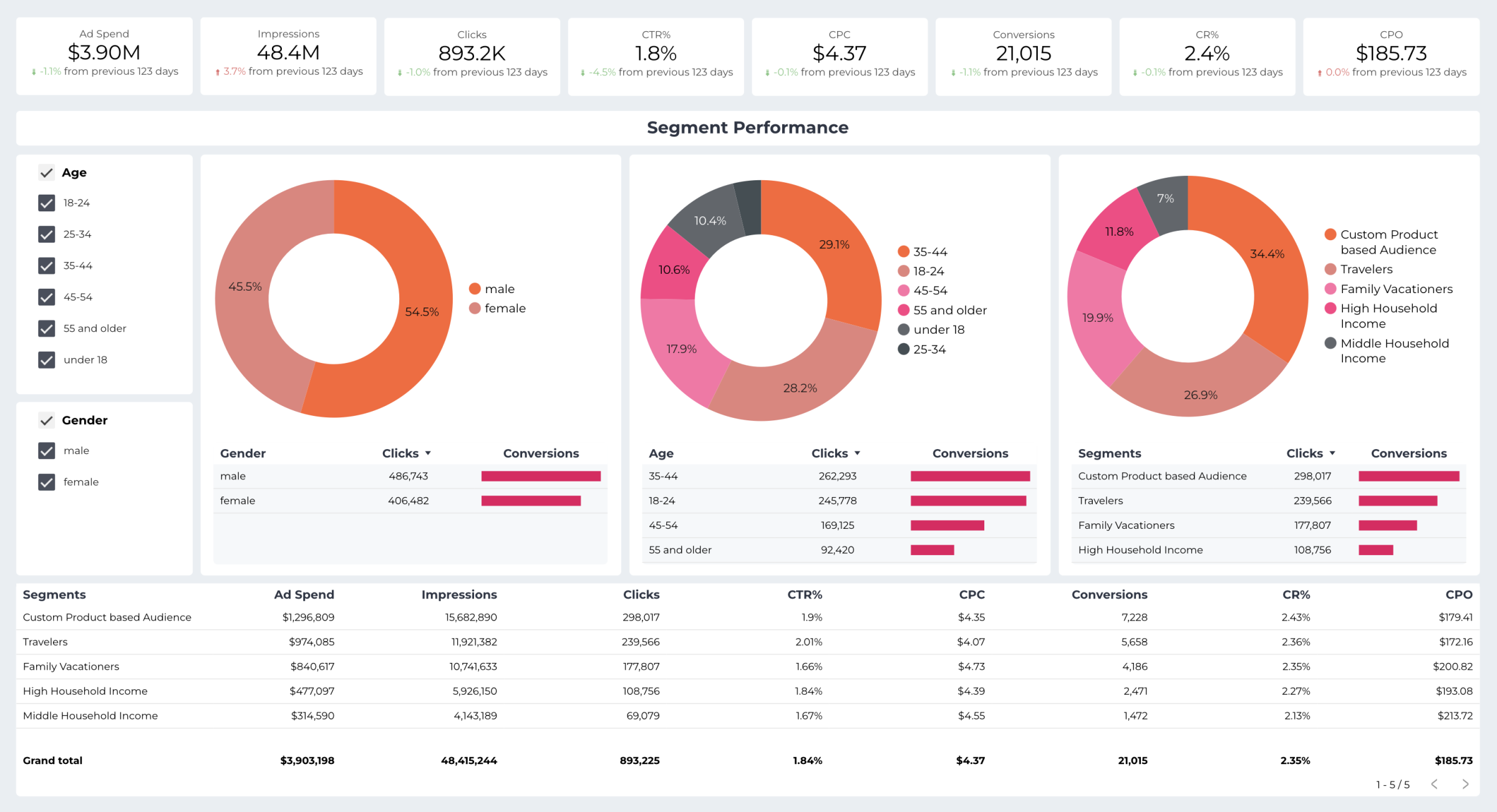Open the Clicks sort dropdown in the age table
This screenshot has width=1497, height=812.
(858, 453)
